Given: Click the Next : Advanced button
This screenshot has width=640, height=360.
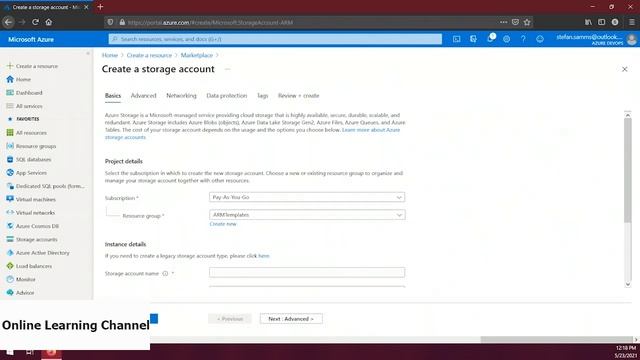Looking at the screenshot, I should pyautogui.click(x=291, y=318).
